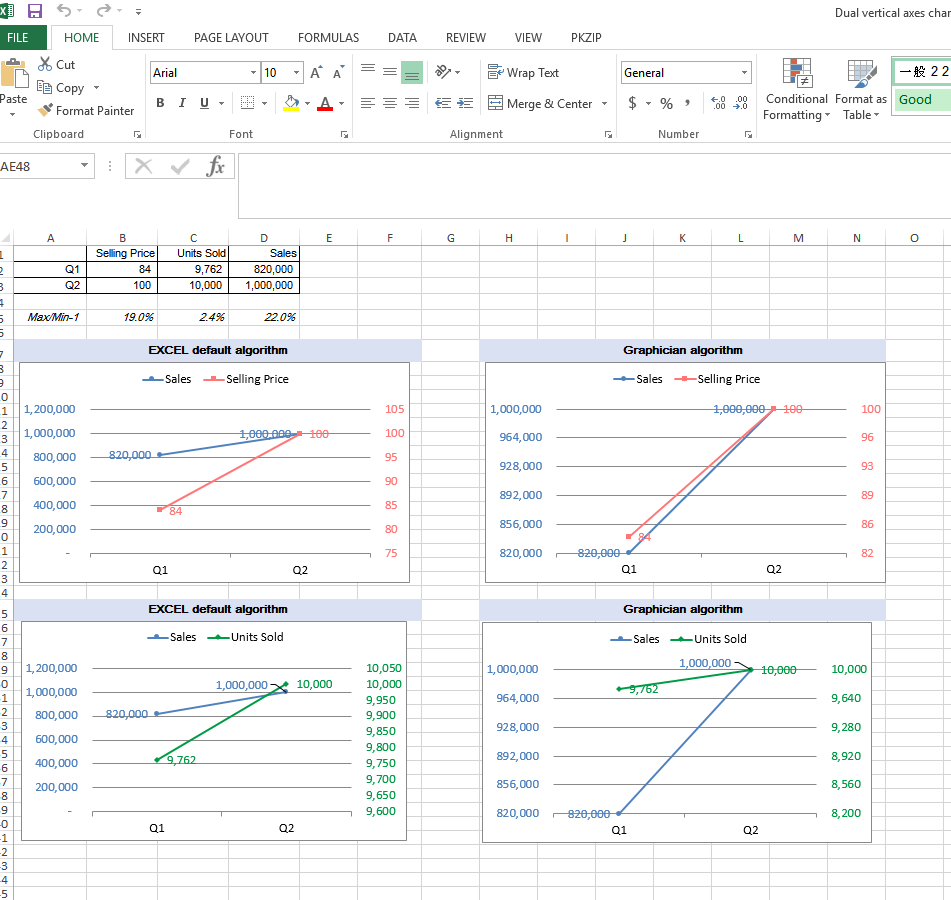951x900 pixels.
Task: Expand the General number format dropdown
Action: coord(744,72)
